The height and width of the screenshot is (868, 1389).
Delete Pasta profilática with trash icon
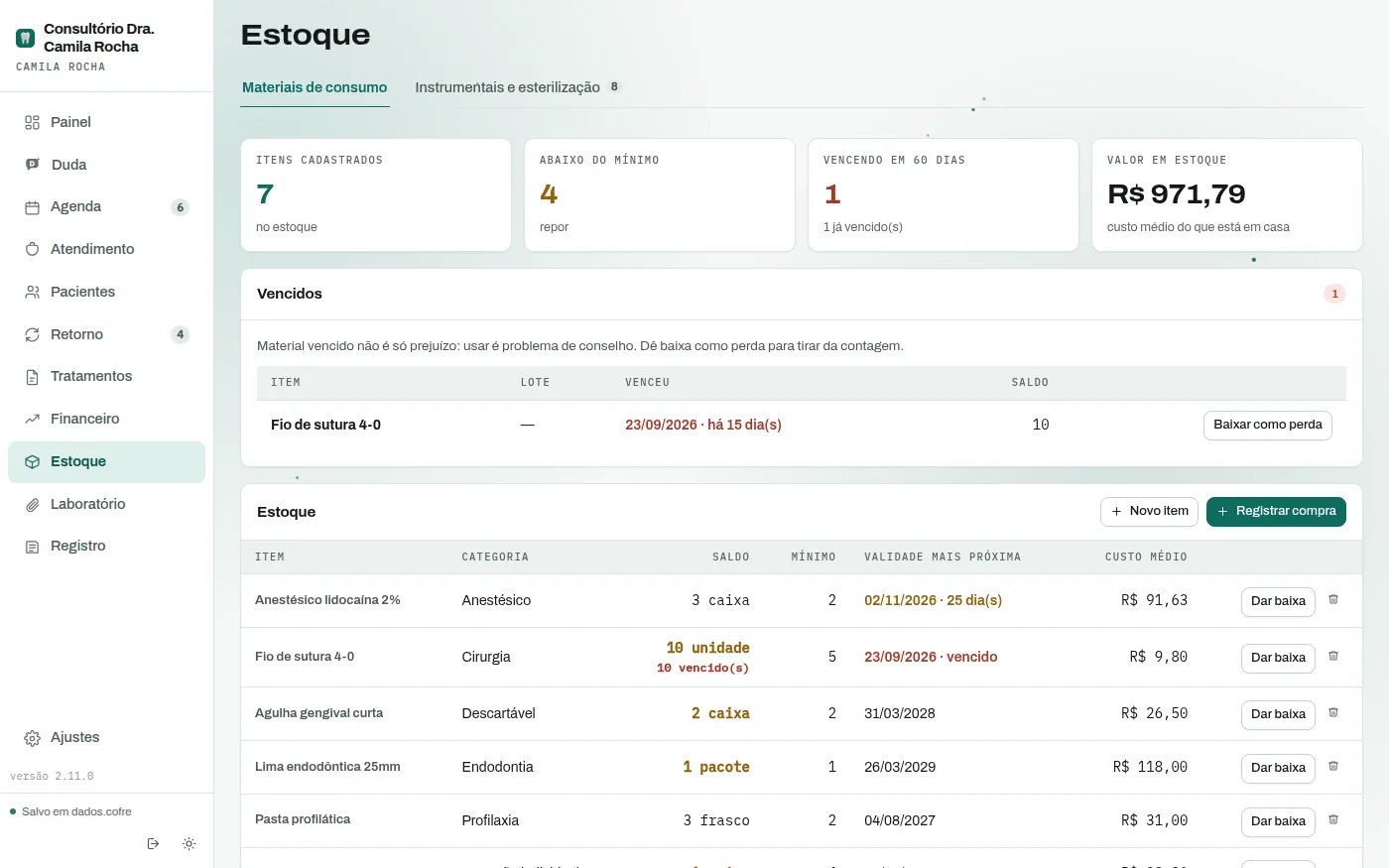click(x=1333, y=820)
